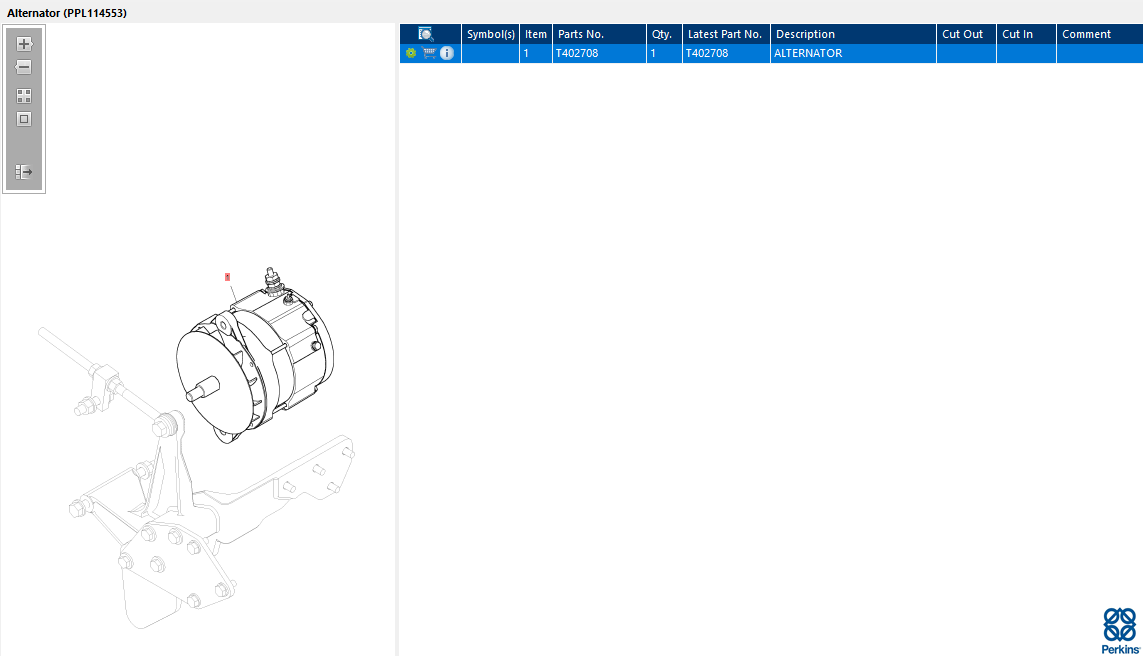Click the single-square fit view icon

click(x=24, y=119)
